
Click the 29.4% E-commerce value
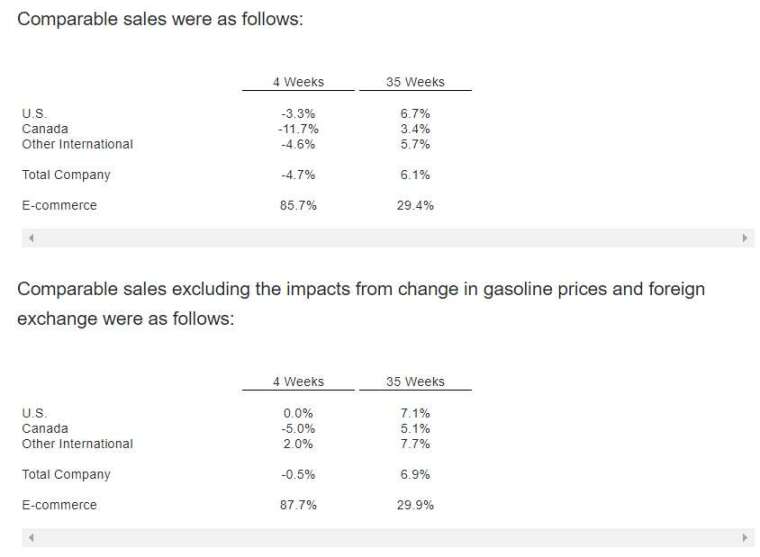pos(415,206)
